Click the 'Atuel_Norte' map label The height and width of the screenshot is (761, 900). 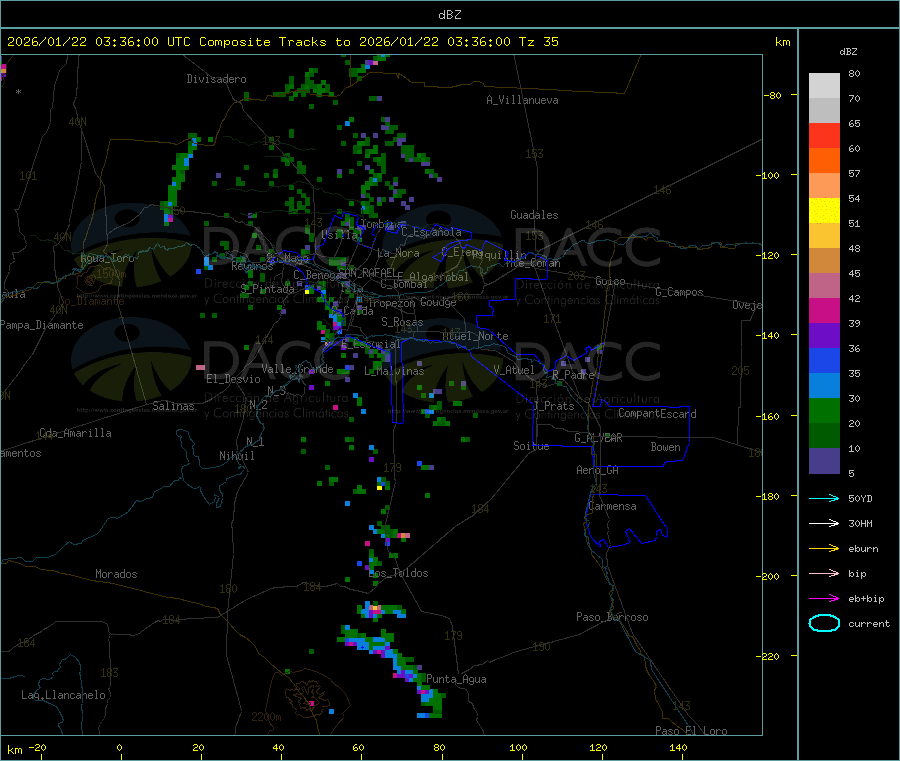pyautogui.click(x=475, y=336)
